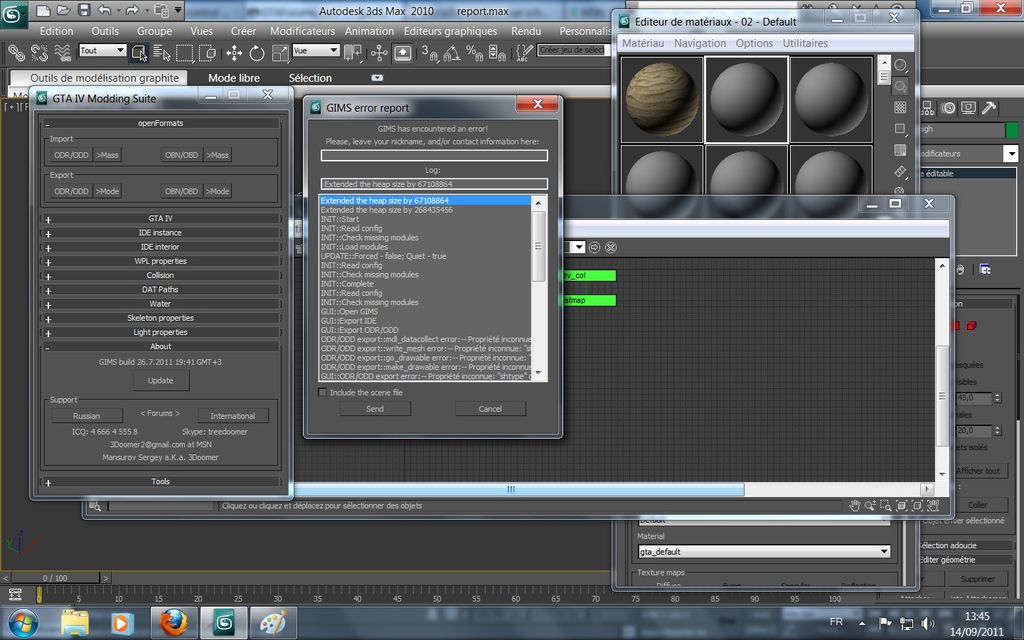Toggle Spinner Snap button
Screen dimensions: 1024x640
click(498, 53)
